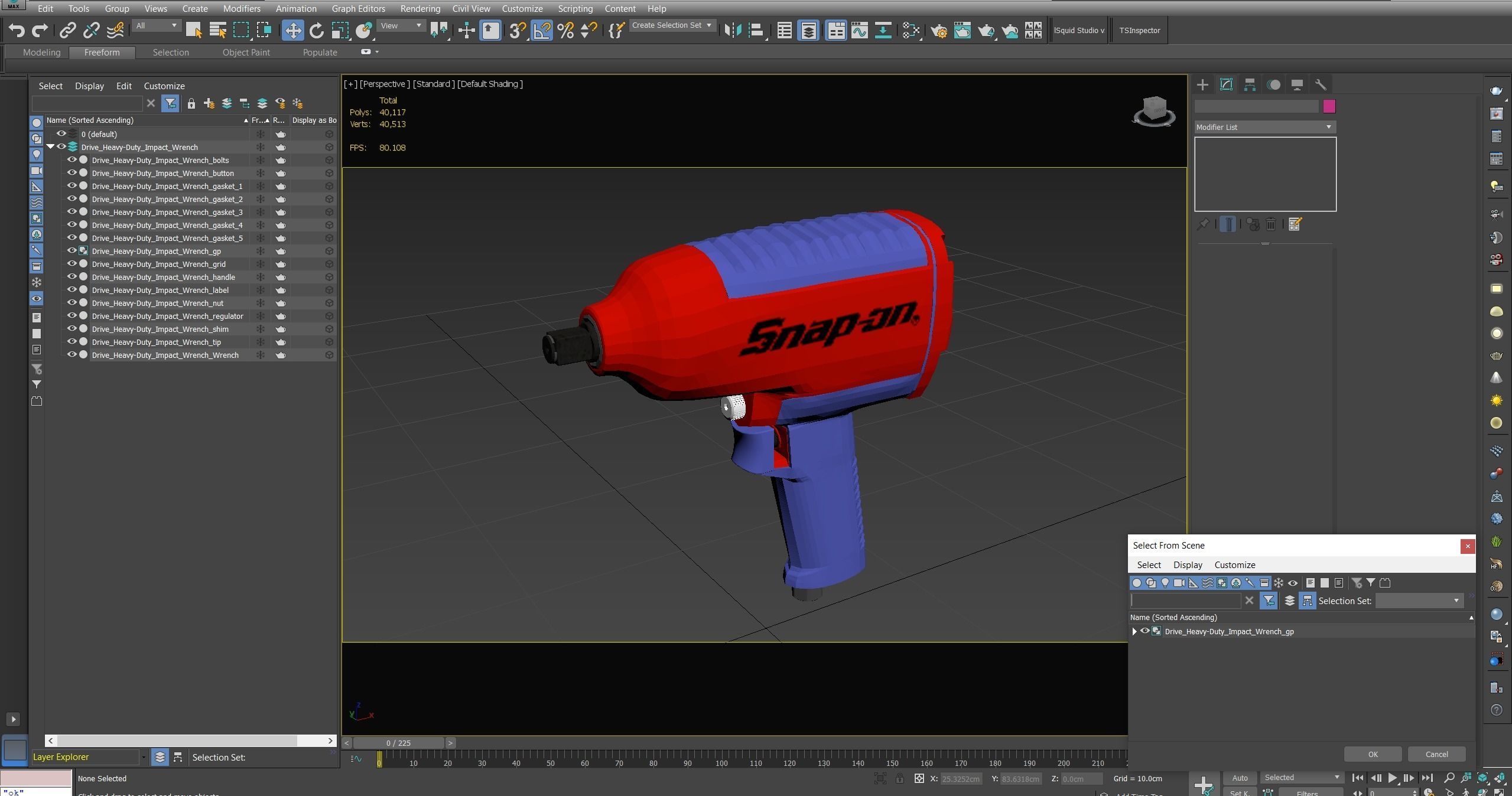Screen dimensions: 1512x796
Task: Hide the Drive_Heavy-Duty_Impact_Wrench_nut object
Action: [x=71, y=303]
